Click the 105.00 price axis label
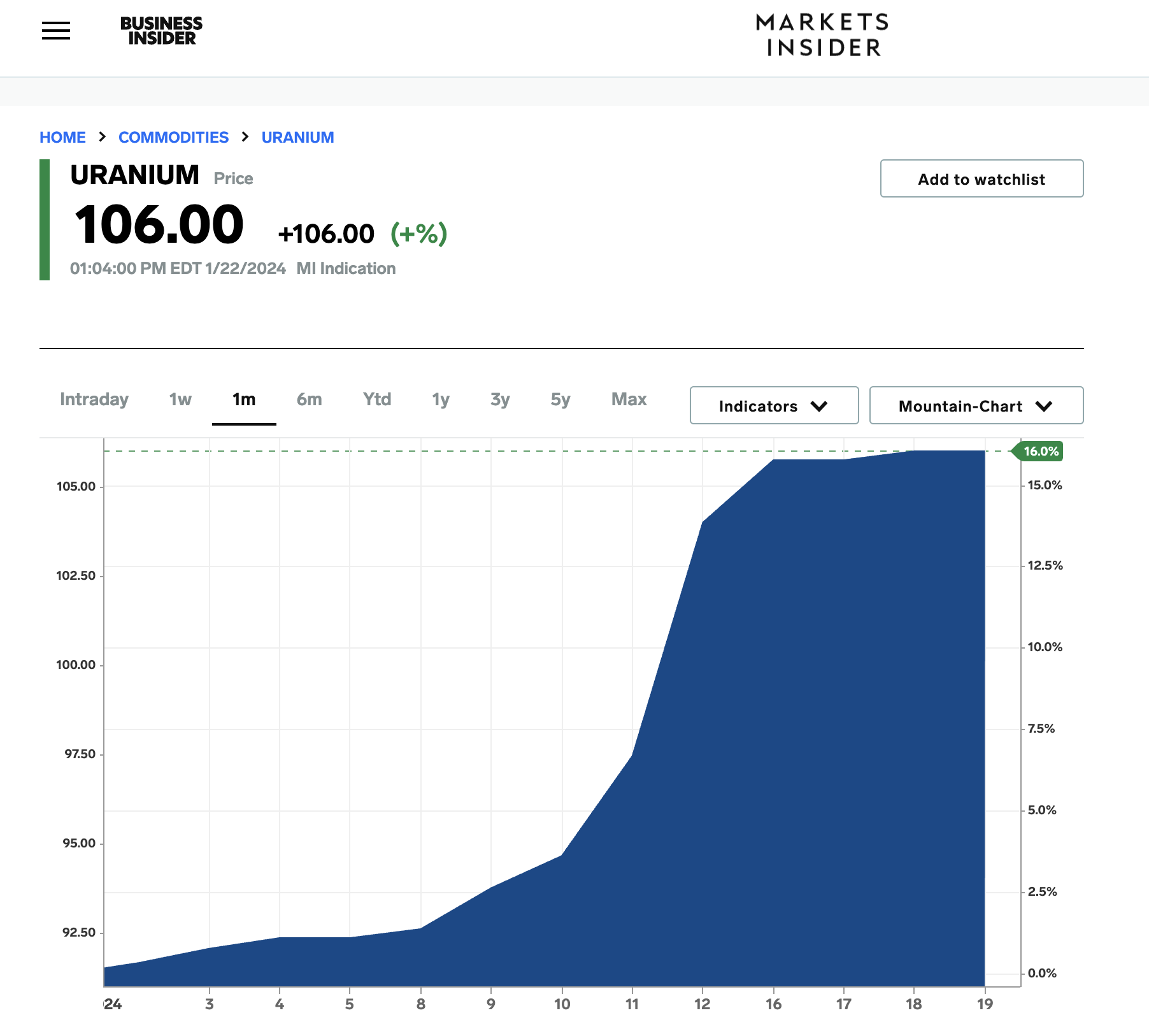1149x1036 pixels. click(x=76, y=486)
